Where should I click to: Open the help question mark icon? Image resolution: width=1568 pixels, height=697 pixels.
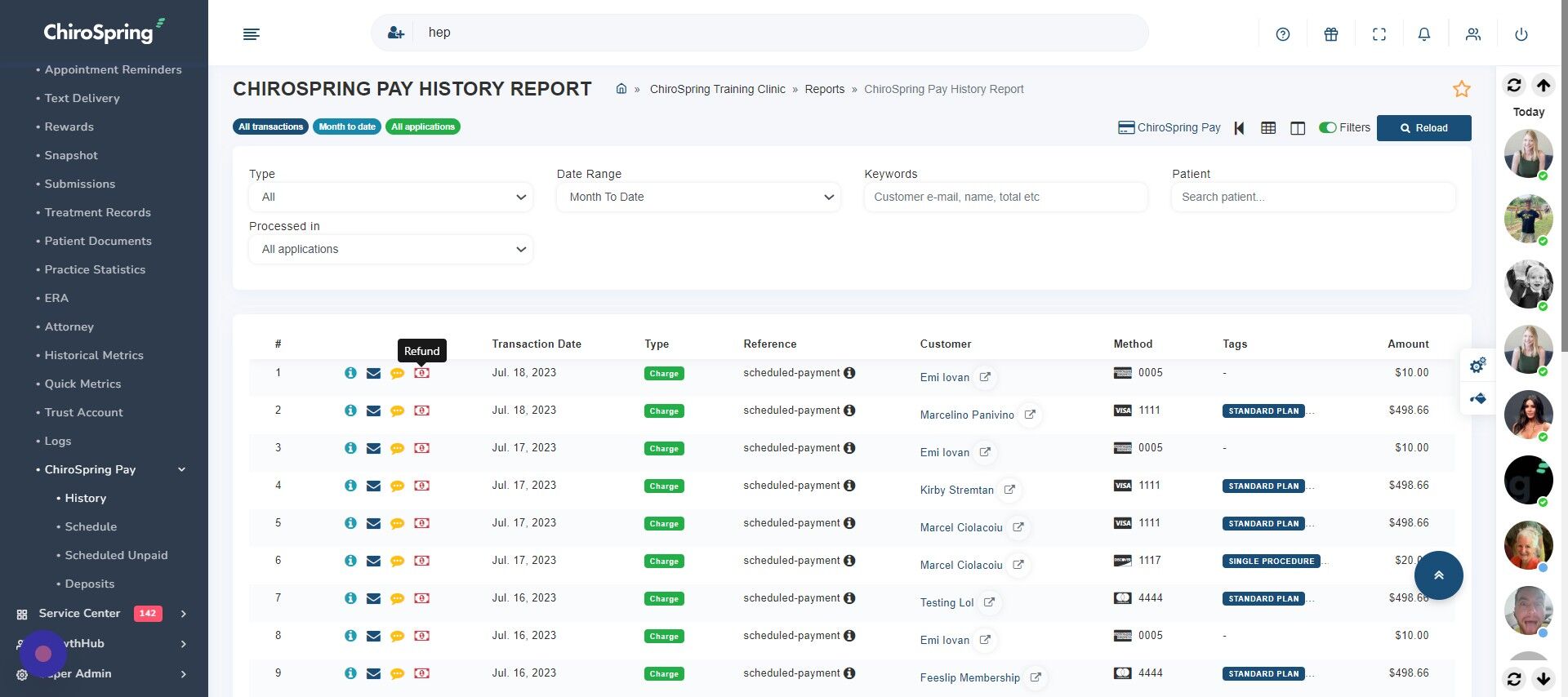pyautogui.click(x=1283, y=34)
